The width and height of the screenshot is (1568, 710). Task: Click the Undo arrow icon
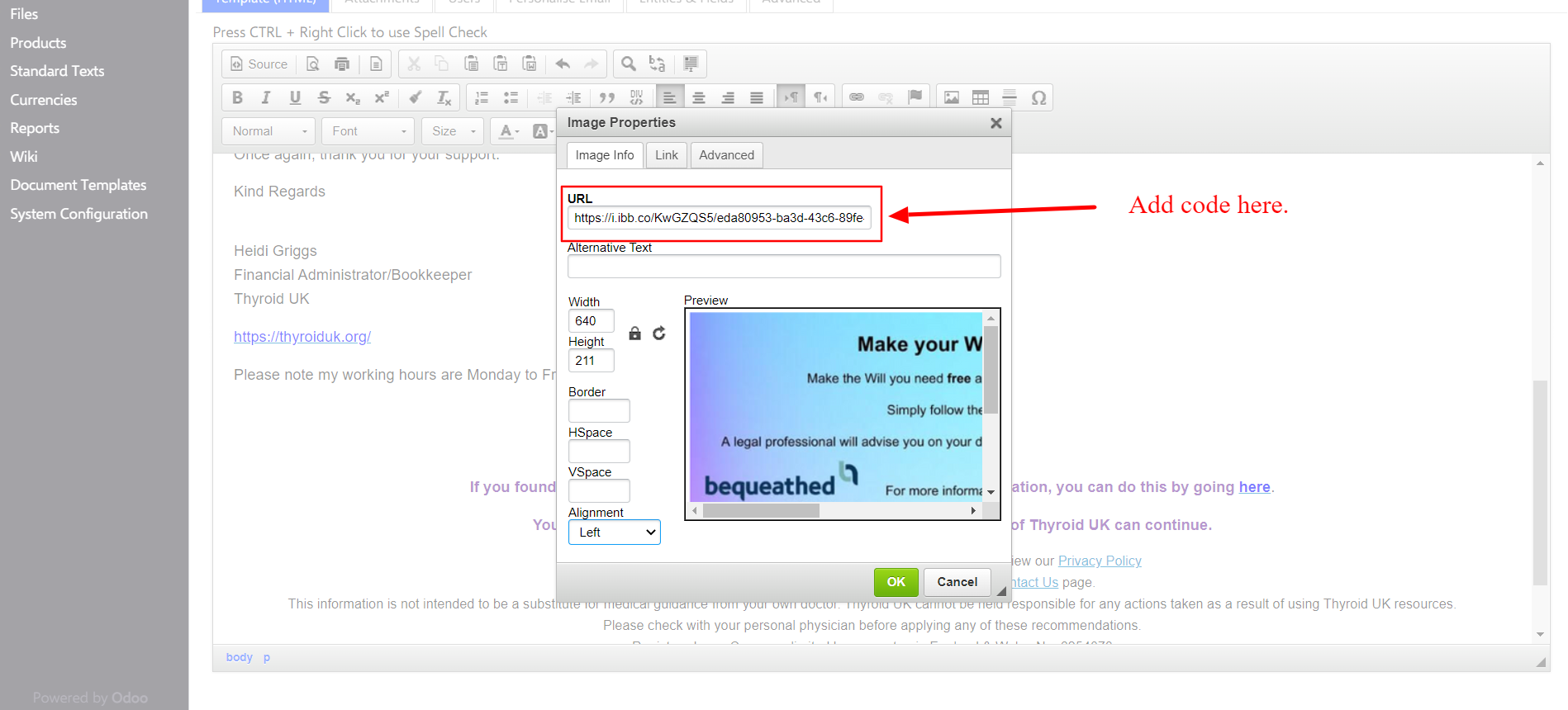(563, 64)
